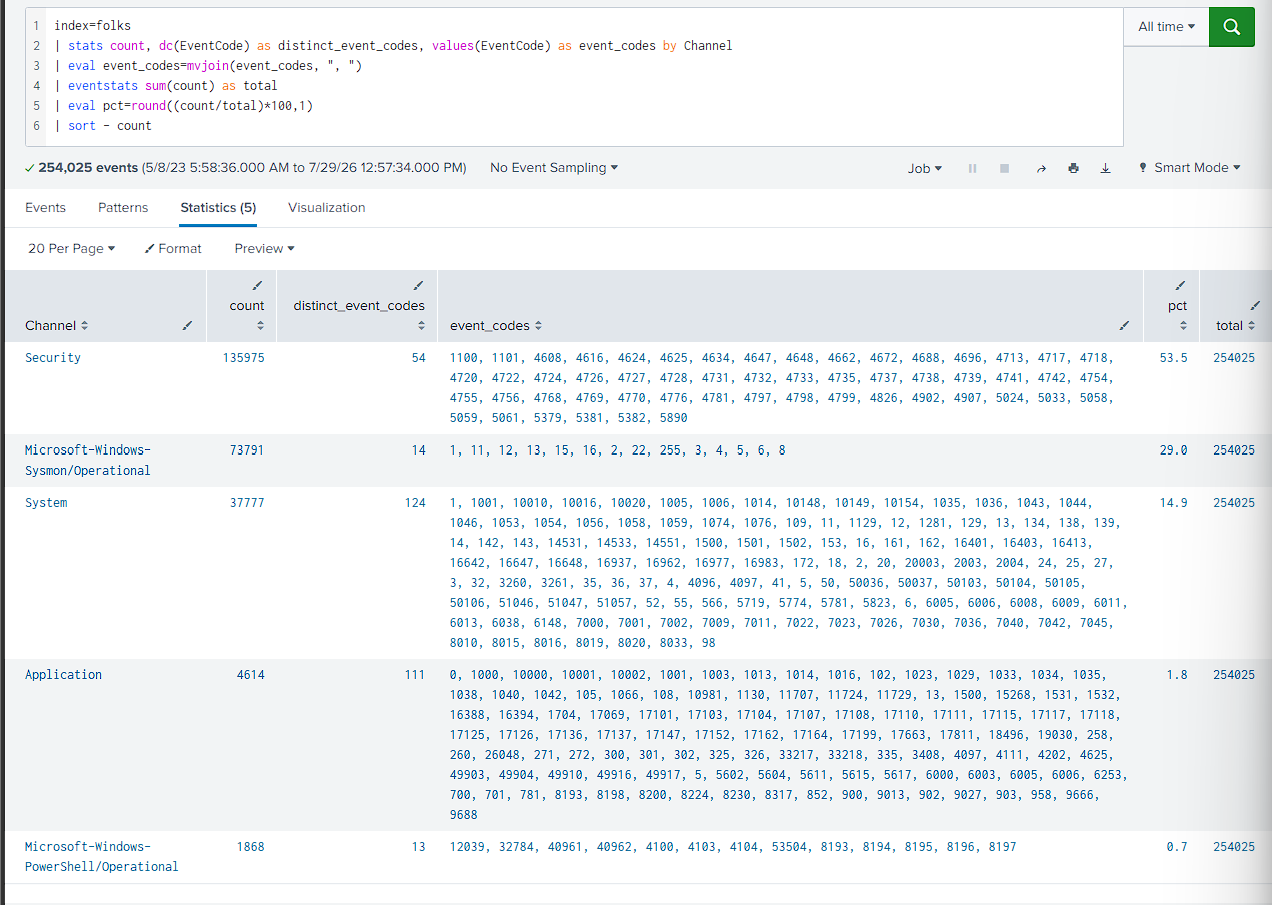Click pct value 14.9
Image resolution: width=1272 pixels, height=905 pixels.
1174,503
